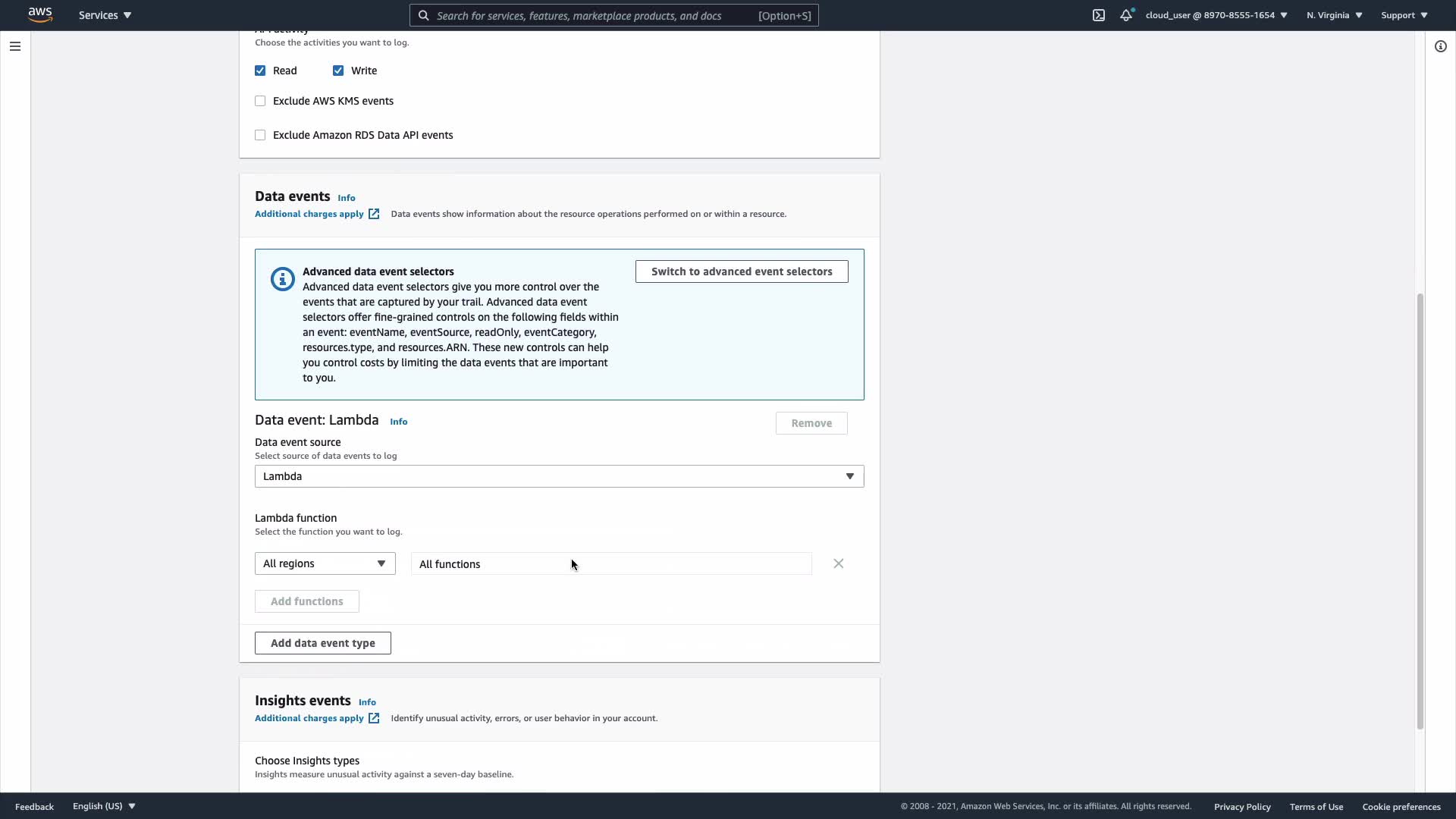
Task: Open the notifications bell icon
Action: click(x=1126, y=15)
